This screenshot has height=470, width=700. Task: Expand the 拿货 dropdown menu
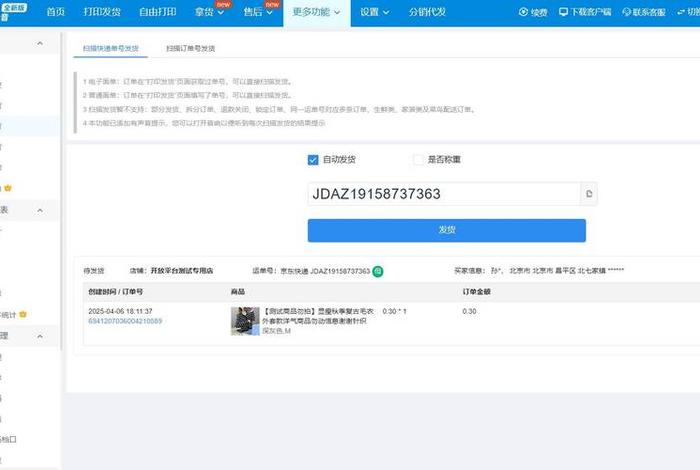pyautogui.click(x=209, y=12)
